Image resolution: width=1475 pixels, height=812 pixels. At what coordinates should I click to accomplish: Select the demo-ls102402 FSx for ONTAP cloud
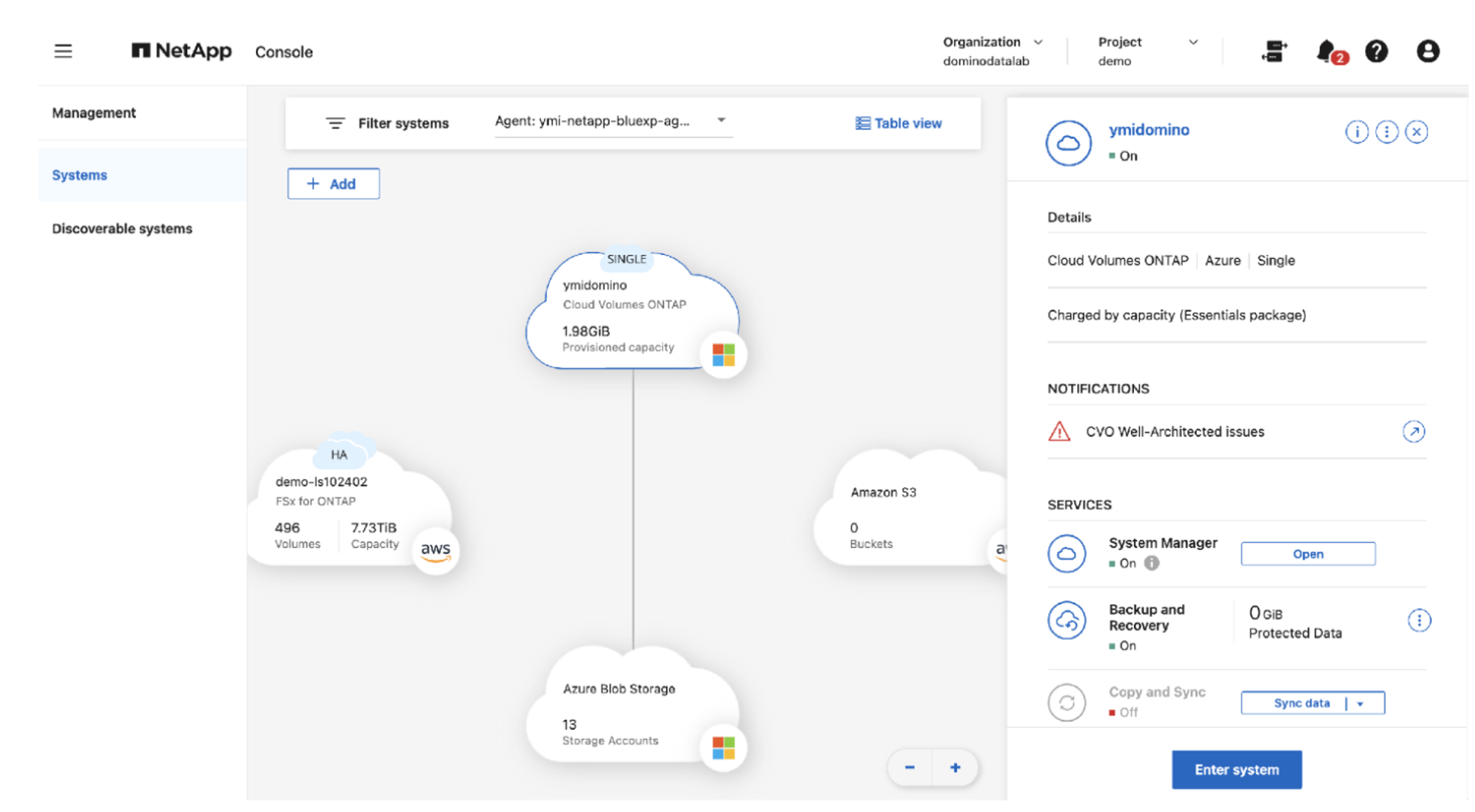(x=352, y=503)
